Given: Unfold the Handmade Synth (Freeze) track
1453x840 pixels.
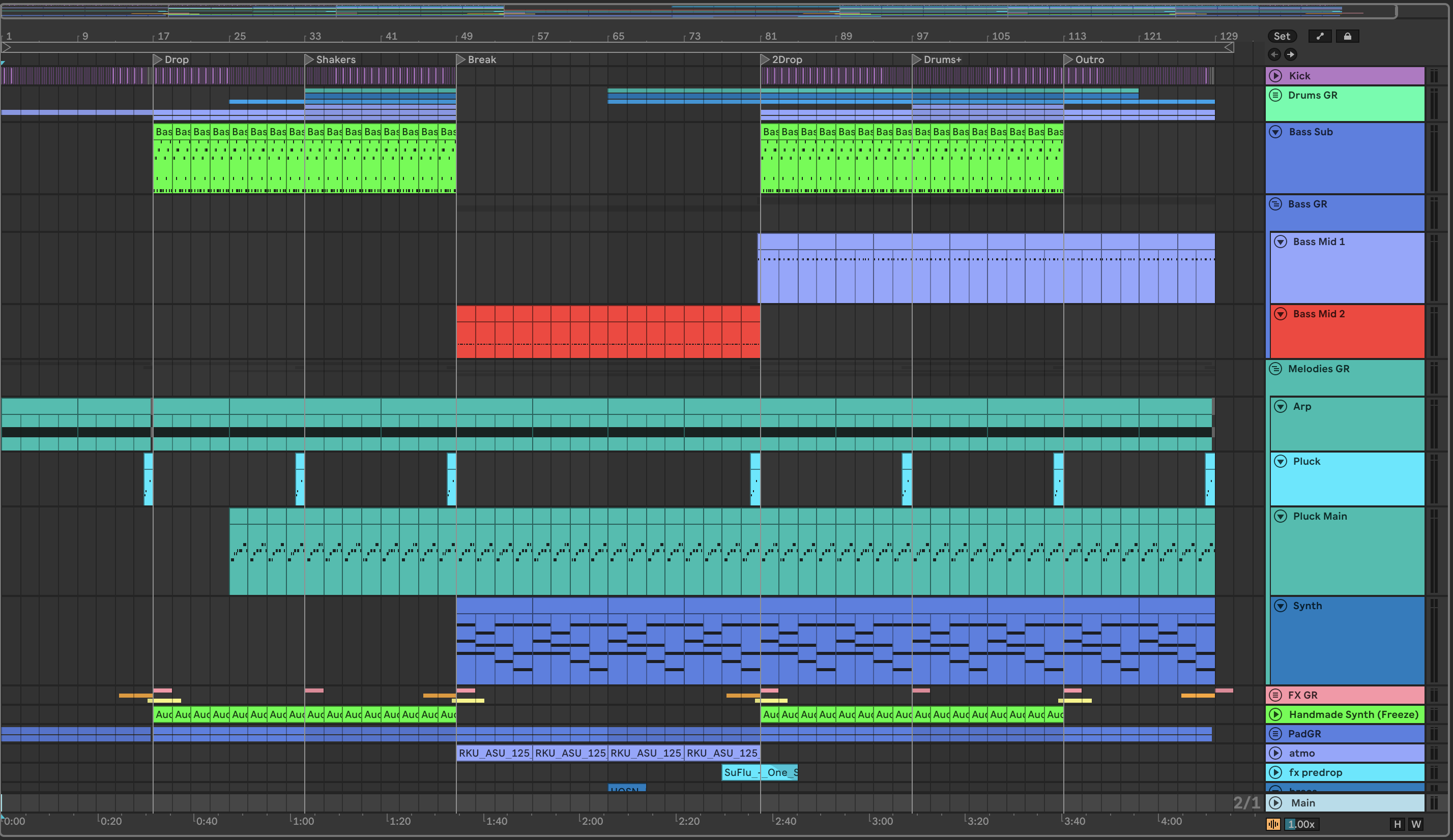Looking at the screenshot, I should tap(1275, 714).
